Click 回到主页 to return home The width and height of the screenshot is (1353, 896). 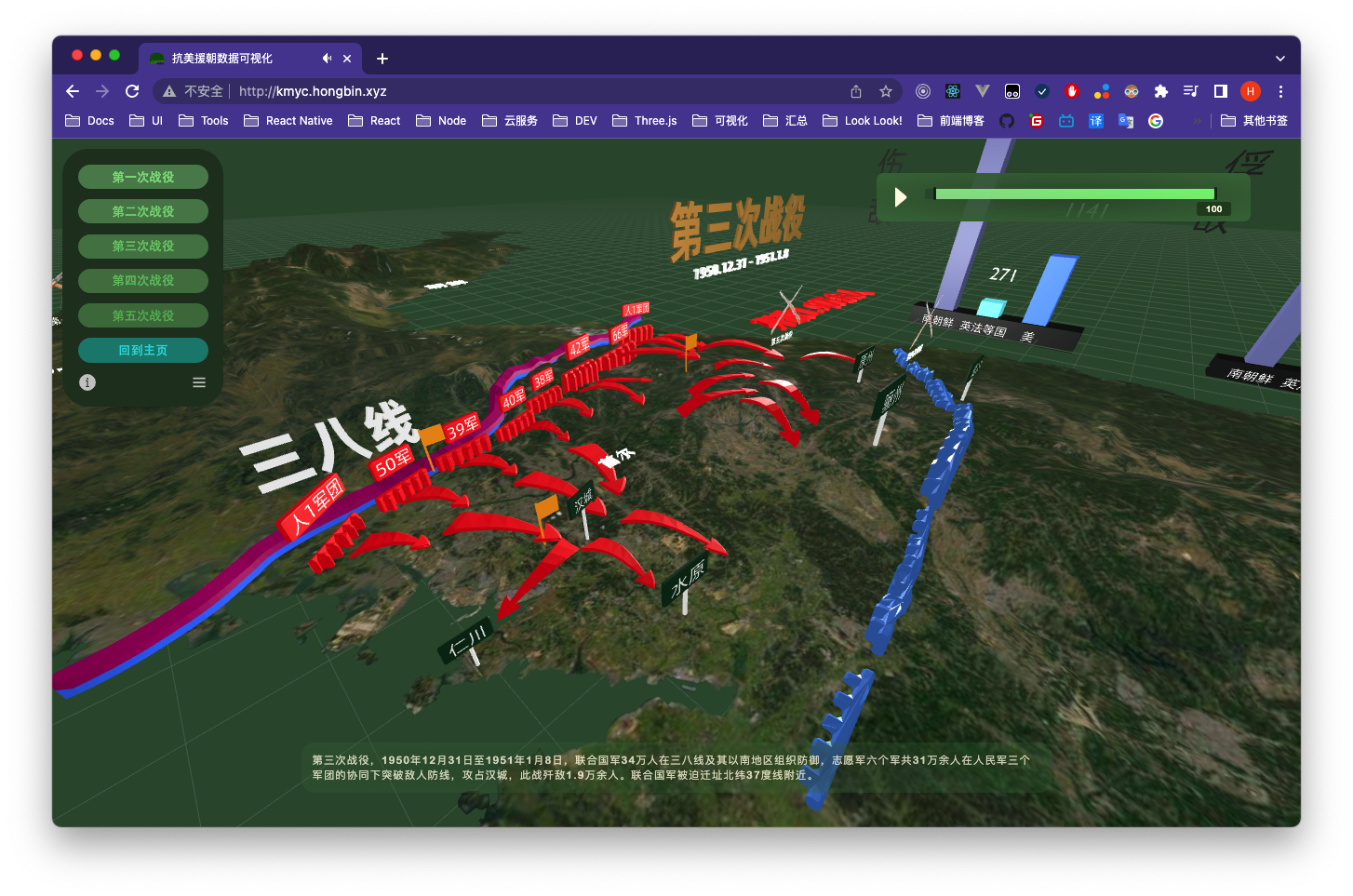pyautogui.click(x=143, y=350)
